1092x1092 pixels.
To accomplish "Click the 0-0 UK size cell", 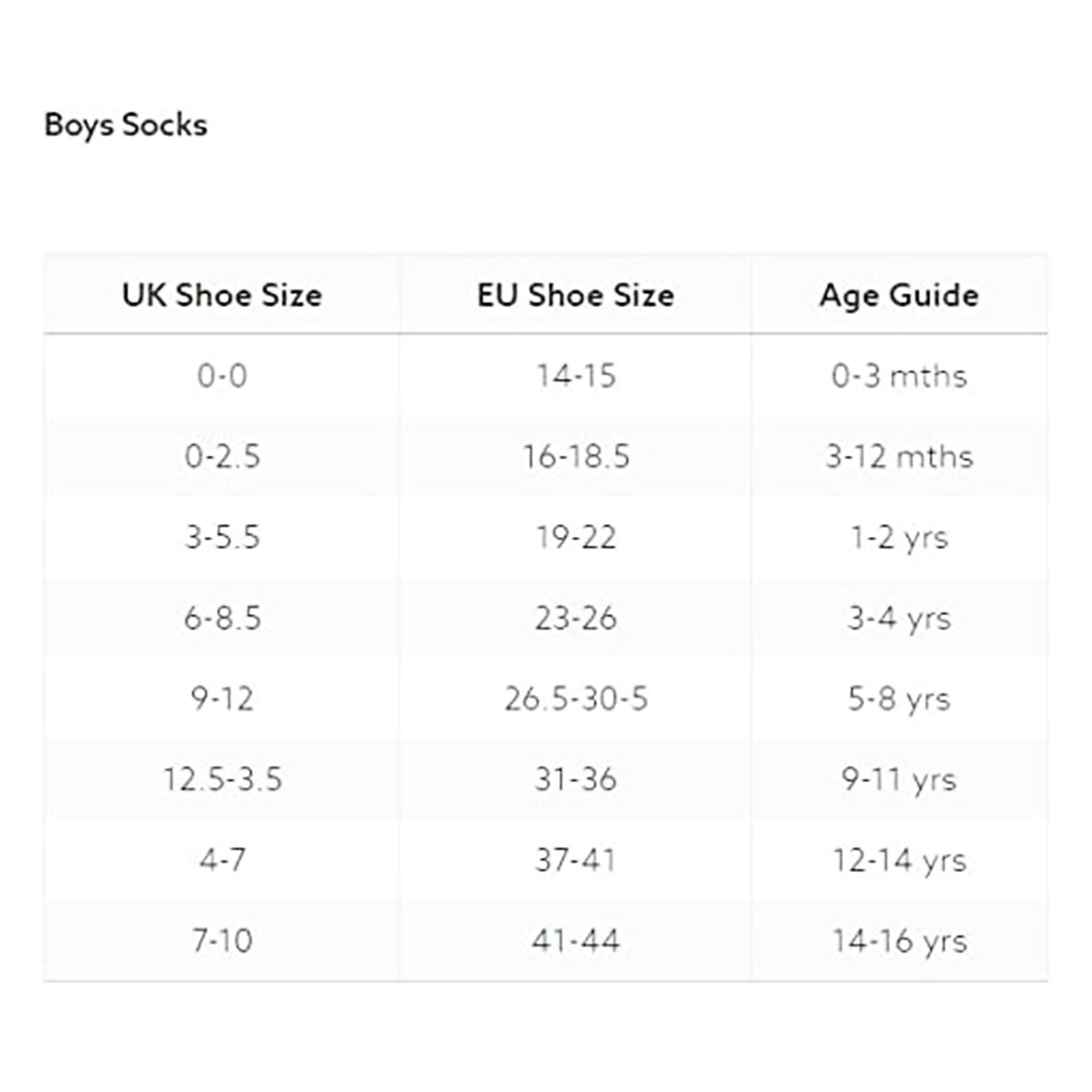I will (x=222, y=376).
